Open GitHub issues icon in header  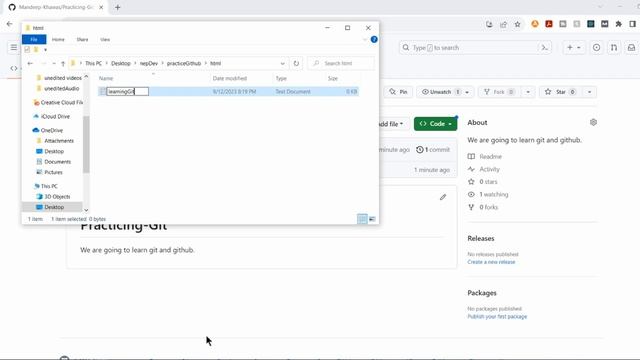tap(596, 48)
